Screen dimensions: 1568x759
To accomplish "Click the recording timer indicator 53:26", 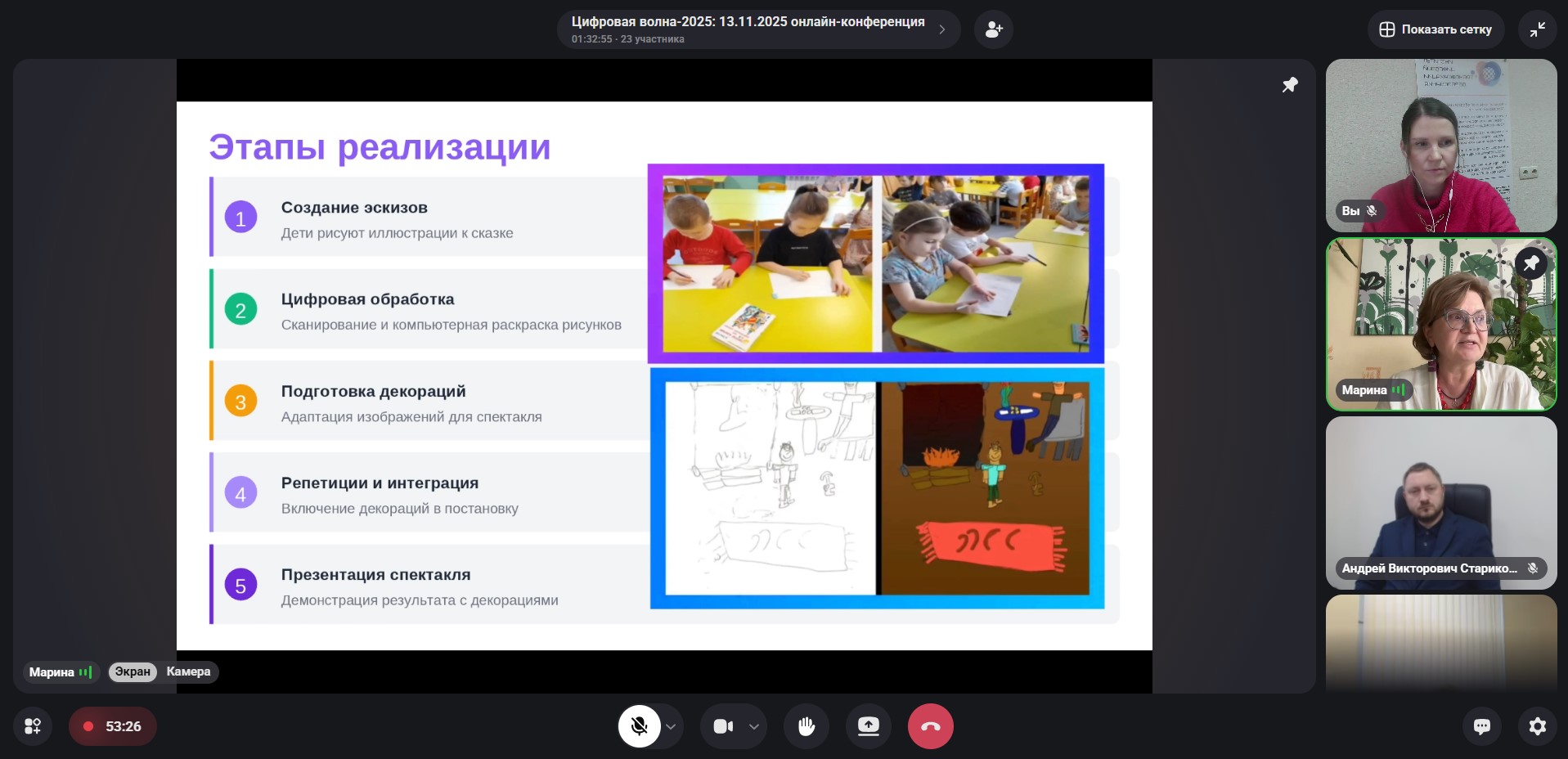I will coord(113,726).
